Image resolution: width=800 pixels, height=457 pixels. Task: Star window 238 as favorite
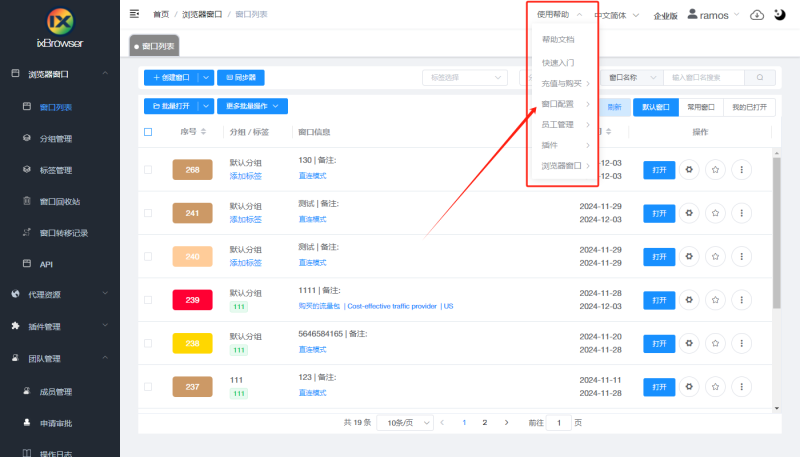(715, 343)
